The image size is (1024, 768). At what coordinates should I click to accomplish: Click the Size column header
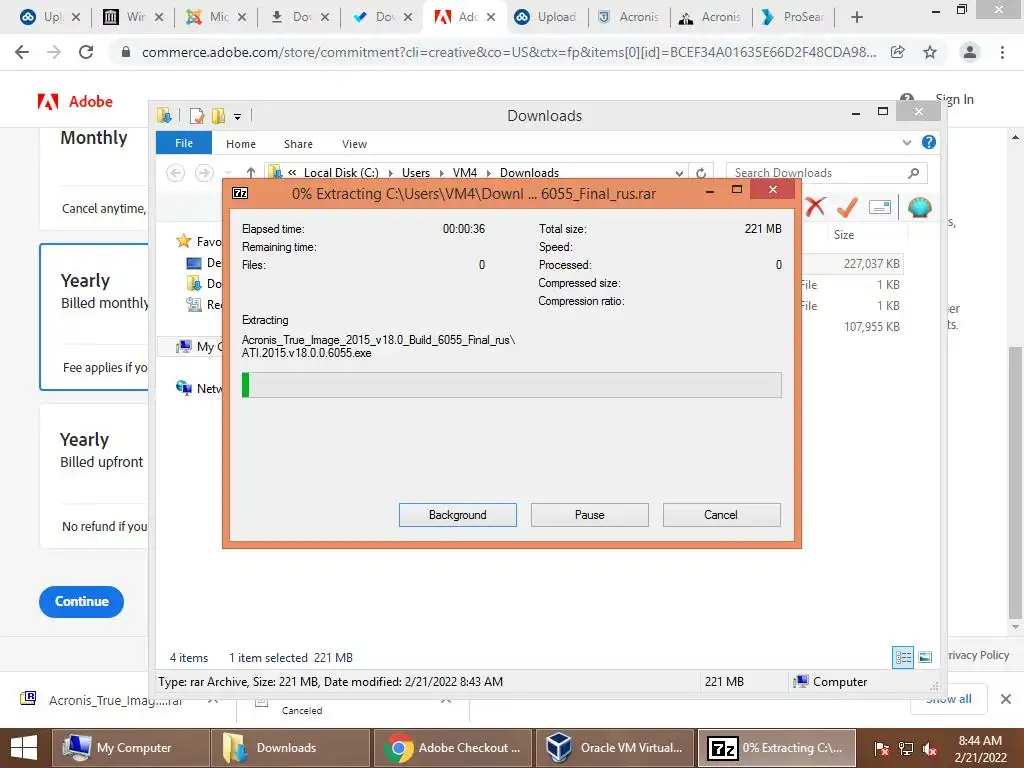(x=844, y=234)
